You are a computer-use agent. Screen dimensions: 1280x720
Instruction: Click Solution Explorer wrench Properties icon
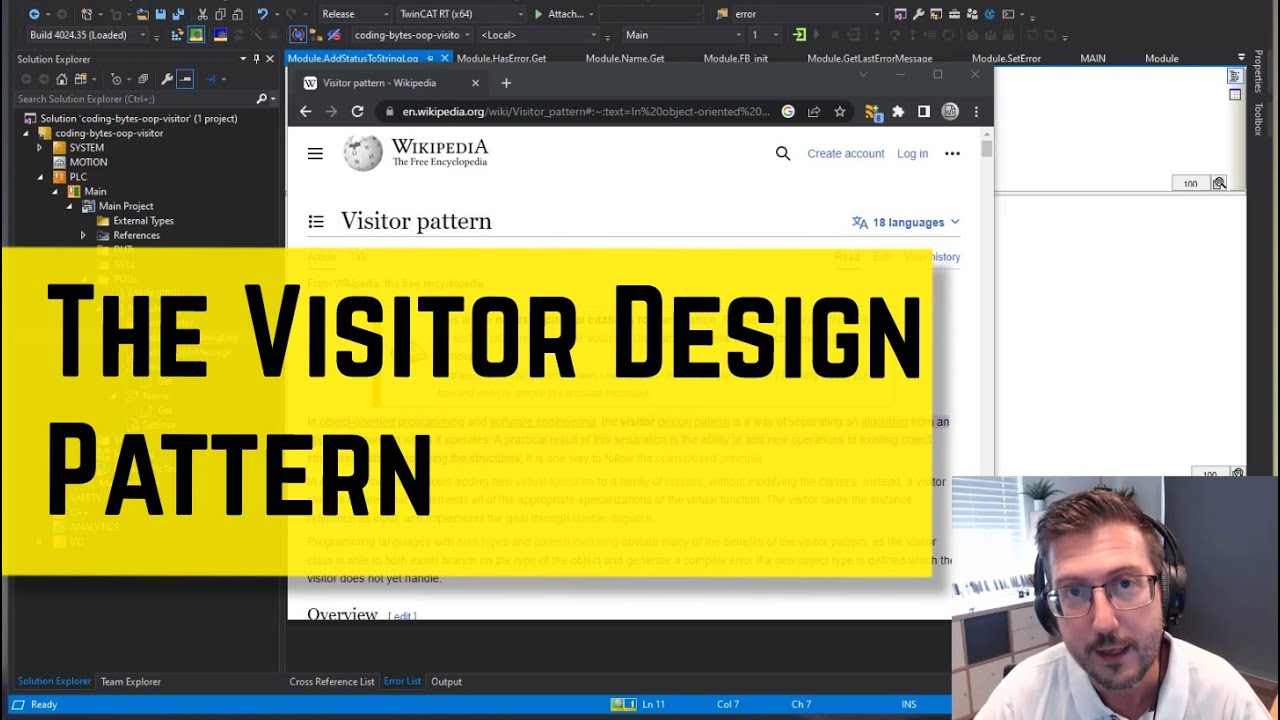167,79
